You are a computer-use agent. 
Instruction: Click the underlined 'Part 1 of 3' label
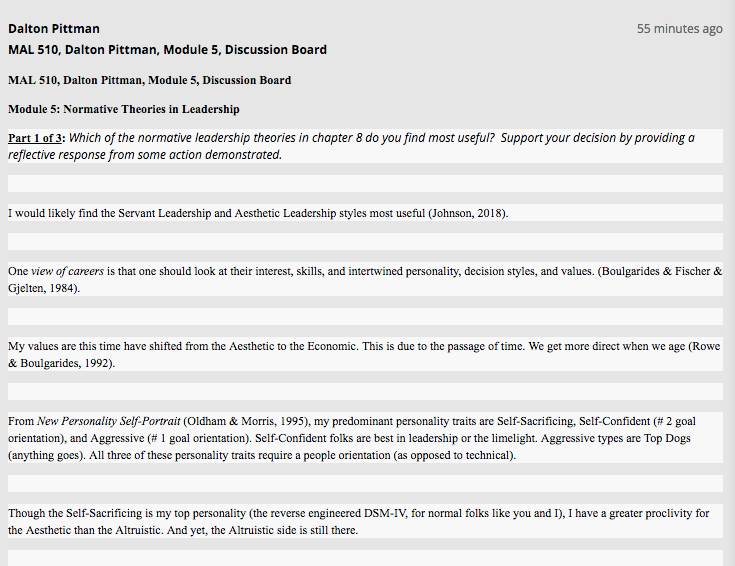click(35, 138)
